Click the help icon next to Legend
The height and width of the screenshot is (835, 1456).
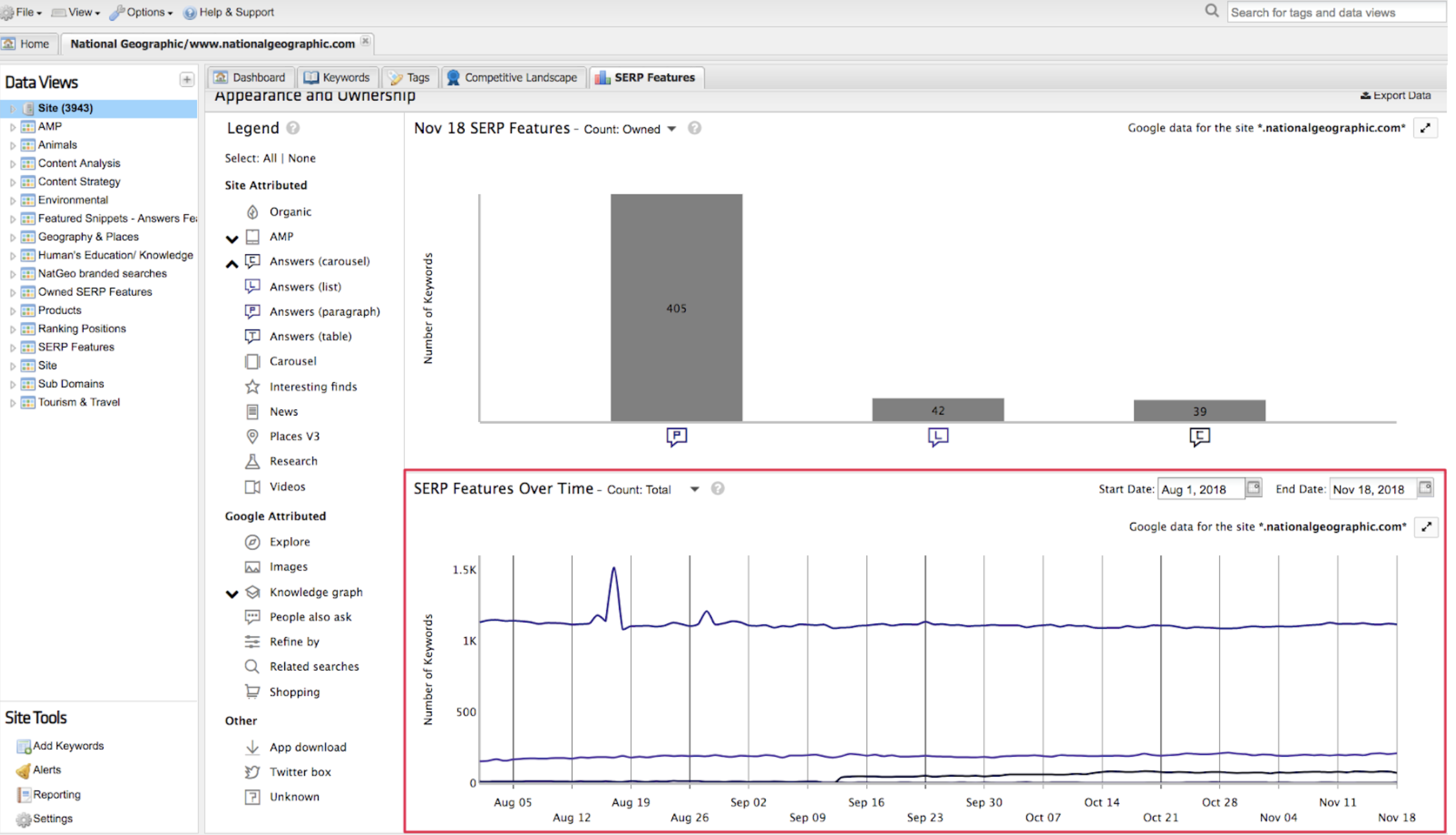(x=293, y=128)
